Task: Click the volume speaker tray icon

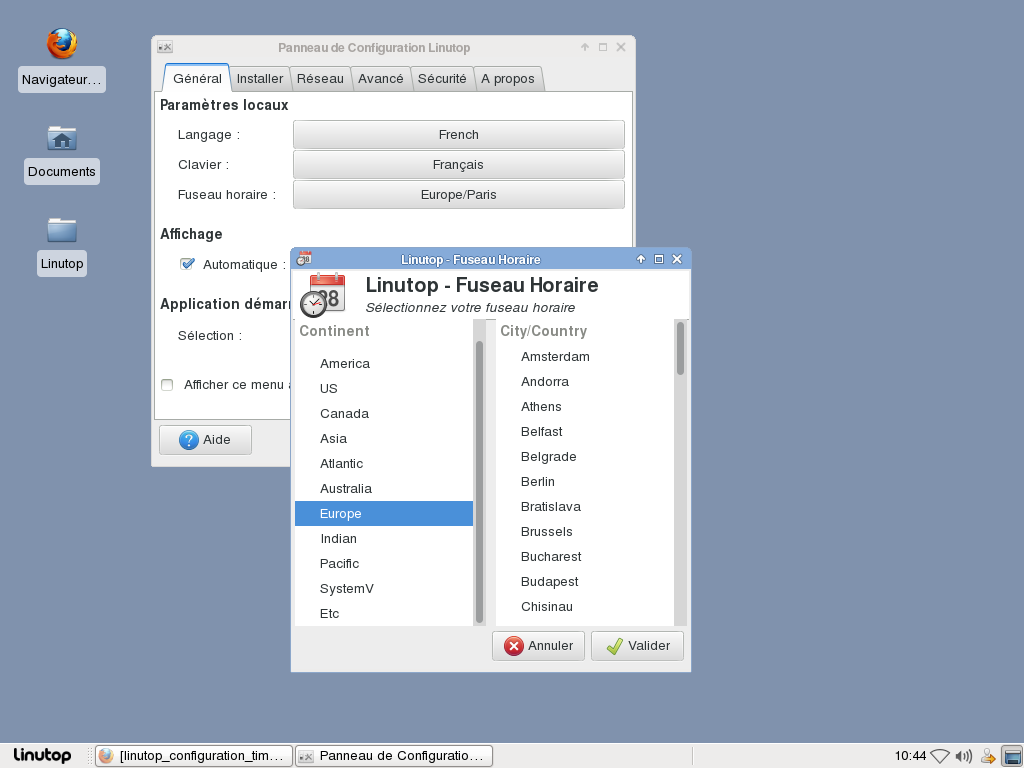Action: (963, 756)
